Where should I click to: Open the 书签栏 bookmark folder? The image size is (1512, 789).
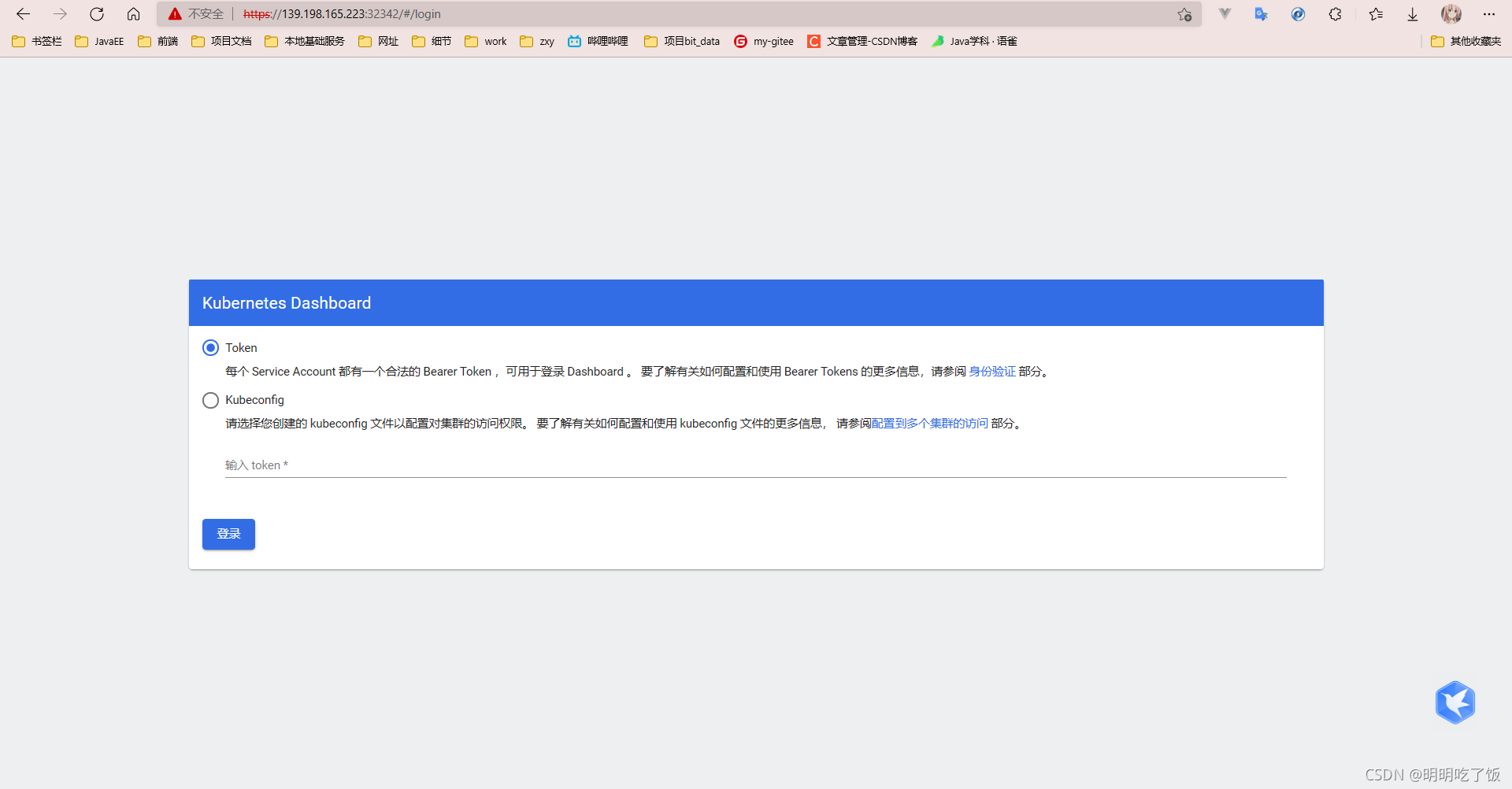[x=37, y=41]
